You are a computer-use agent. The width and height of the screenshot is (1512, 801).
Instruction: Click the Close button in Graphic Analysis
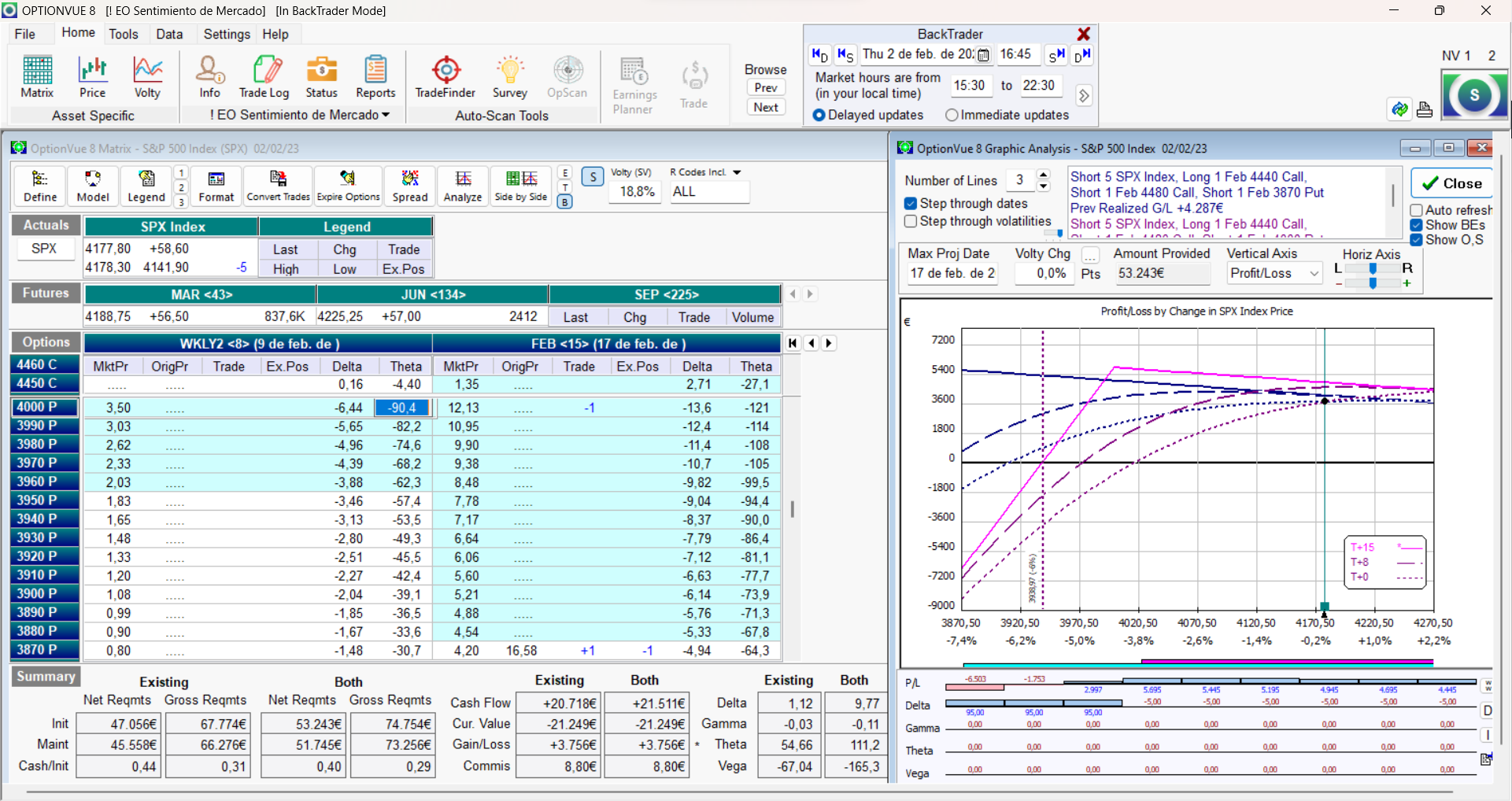1452,183
